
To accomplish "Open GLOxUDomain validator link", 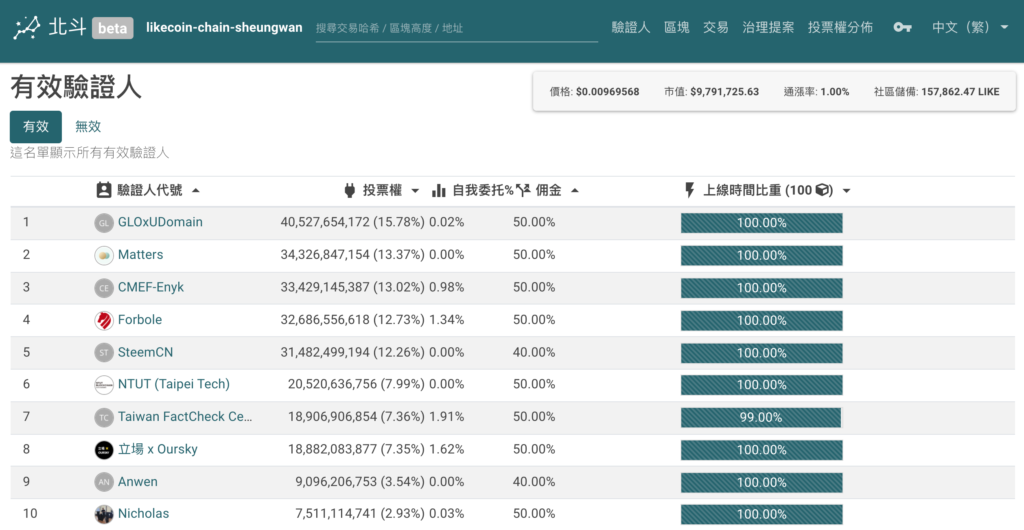I will 160,222.
